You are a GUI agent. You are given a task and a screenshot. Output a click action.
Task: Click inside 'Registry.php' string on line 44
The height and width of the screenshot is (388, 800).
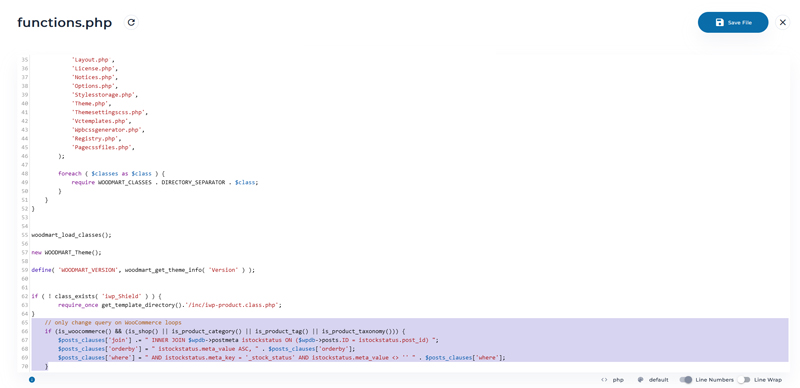(95, 138)
